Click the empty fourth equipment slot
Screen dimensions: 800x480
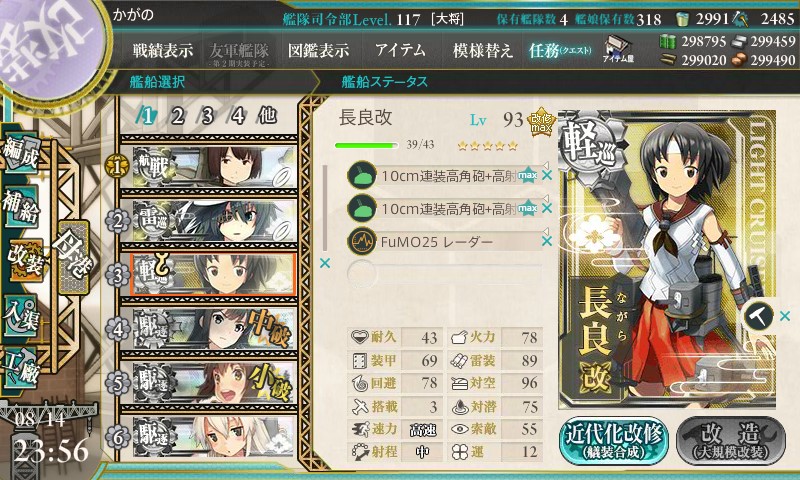pos(444,274)
